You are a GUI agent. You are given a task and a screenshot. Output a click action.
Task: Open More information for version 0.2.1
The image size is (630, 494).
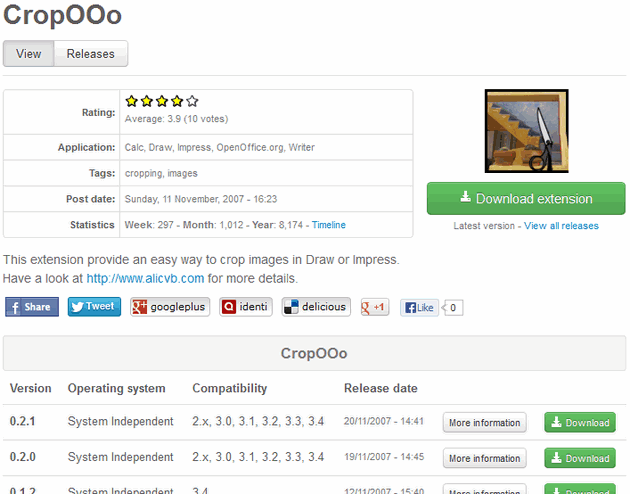pyautogui.click(x=485, y=423)
